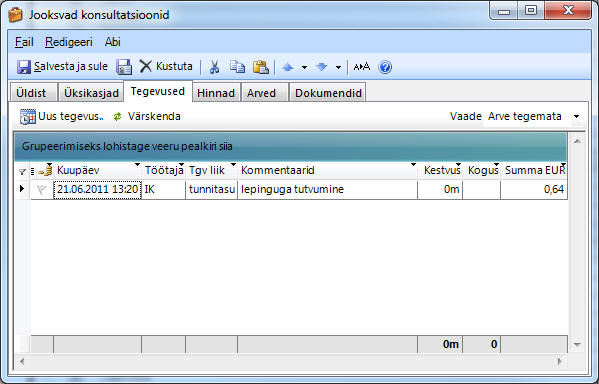Select the row indicator arrow of first row
The height and width of the screenshot is (384, 599).
pyautogui.click(x=22, y=188)
